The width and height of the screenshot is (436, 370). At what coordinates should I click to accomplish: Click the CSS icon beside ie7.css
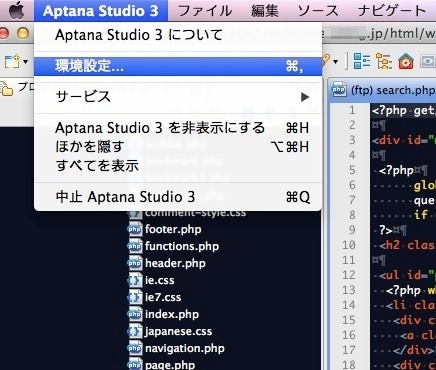135,297
